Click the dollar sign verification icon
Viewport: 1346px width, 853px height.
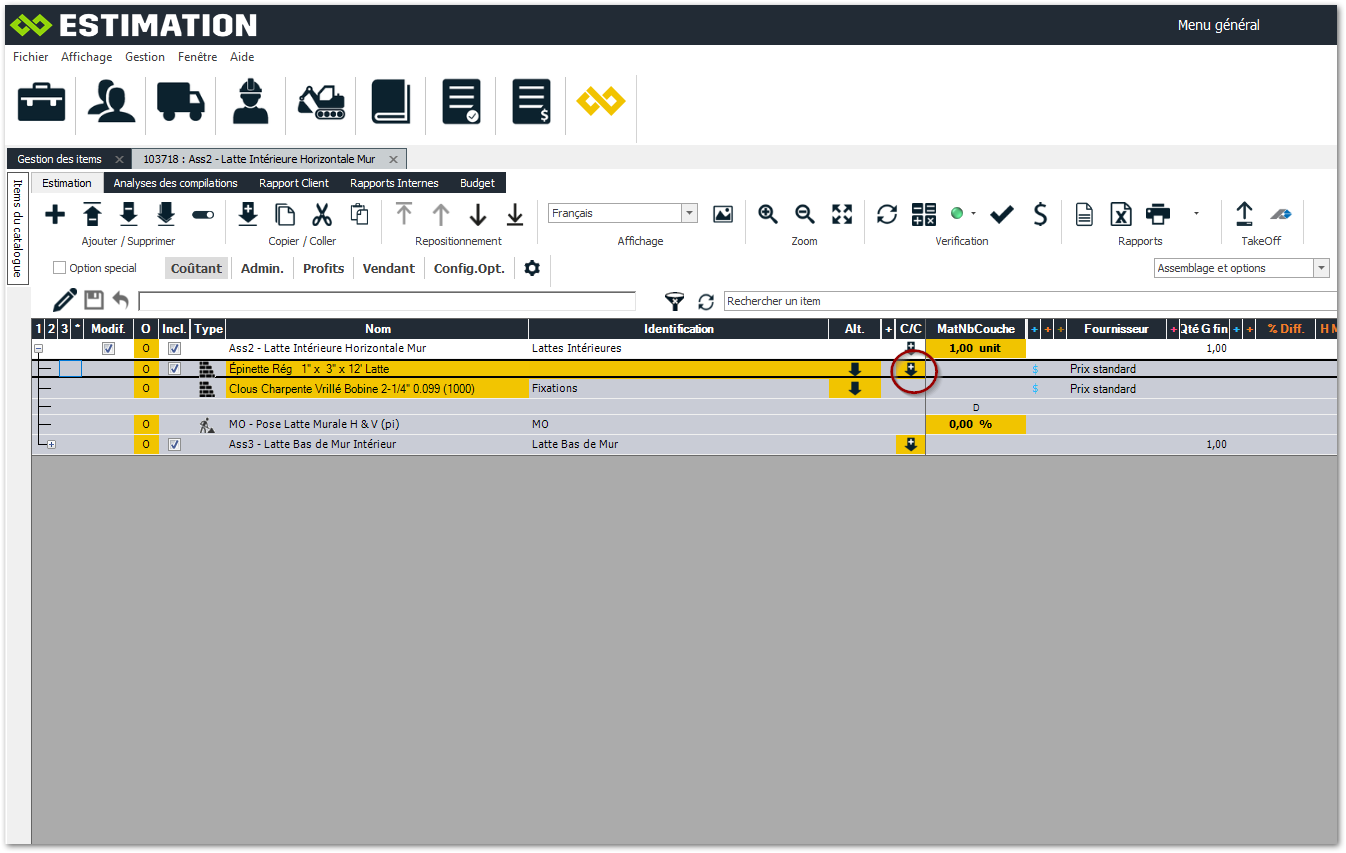point(1040,214)
